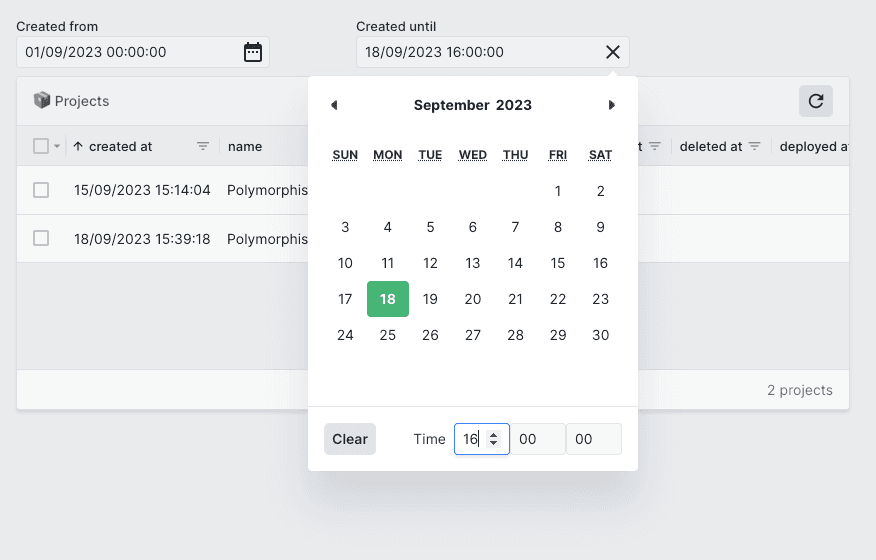Viewport: 876px width, 560px height.
Task: Click the September month title
Action: [451, 105]
